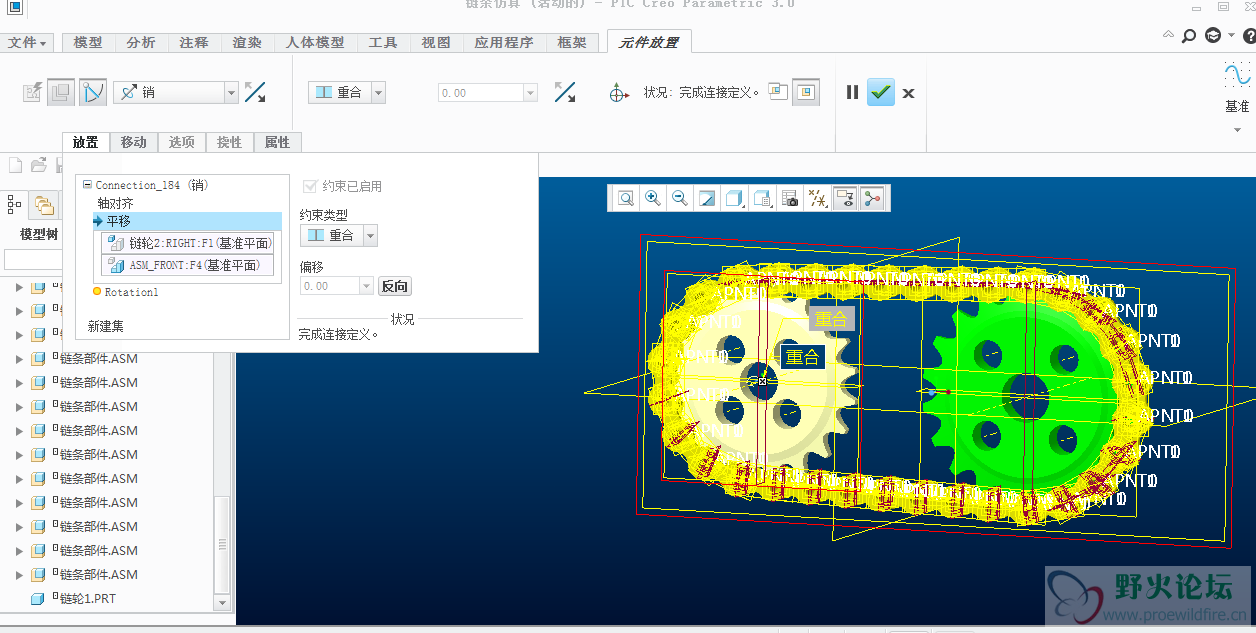Switch to the 模型 ribbon tab
The height and width of the screenshot is (633, 1256).
[88, 42]
